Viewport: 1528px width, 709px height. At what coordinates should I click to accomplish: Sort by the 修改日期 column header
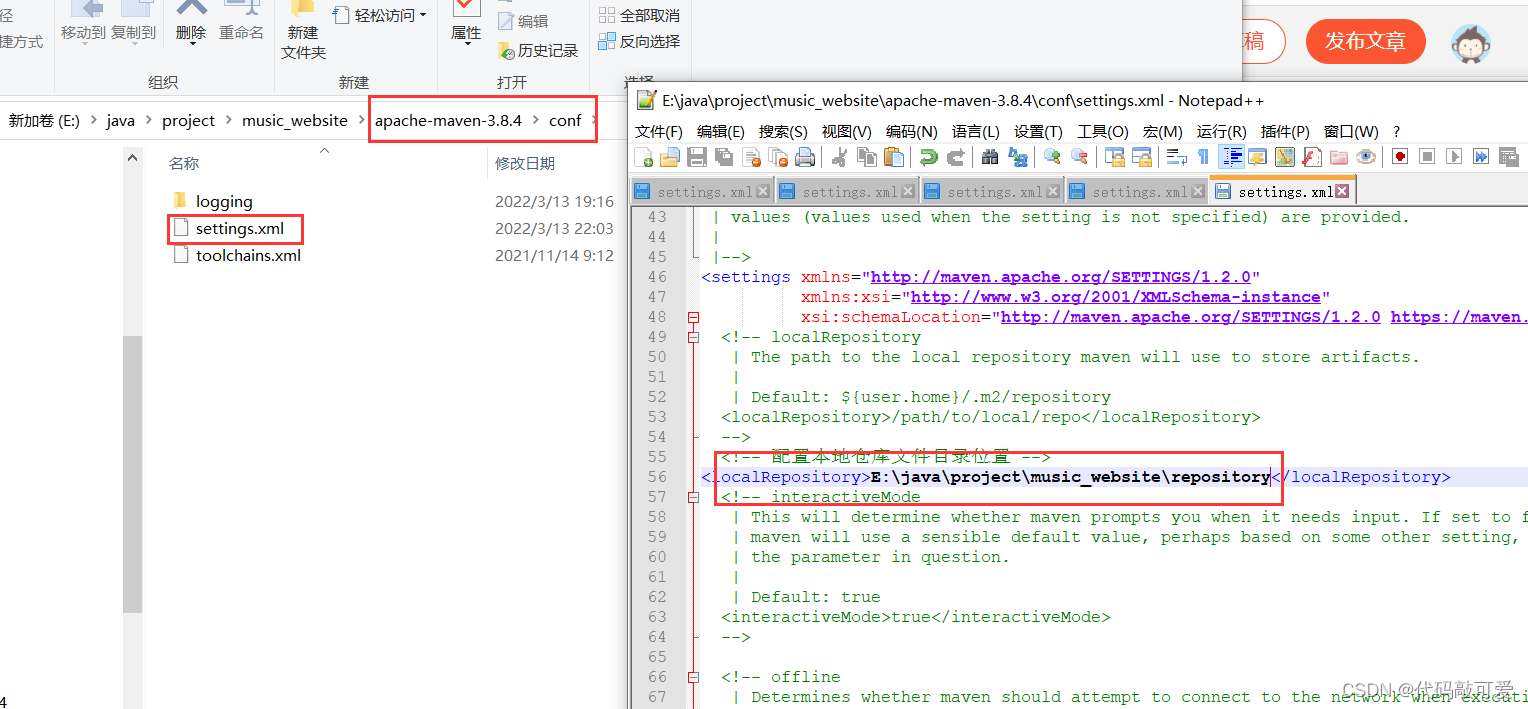[525, 163]
